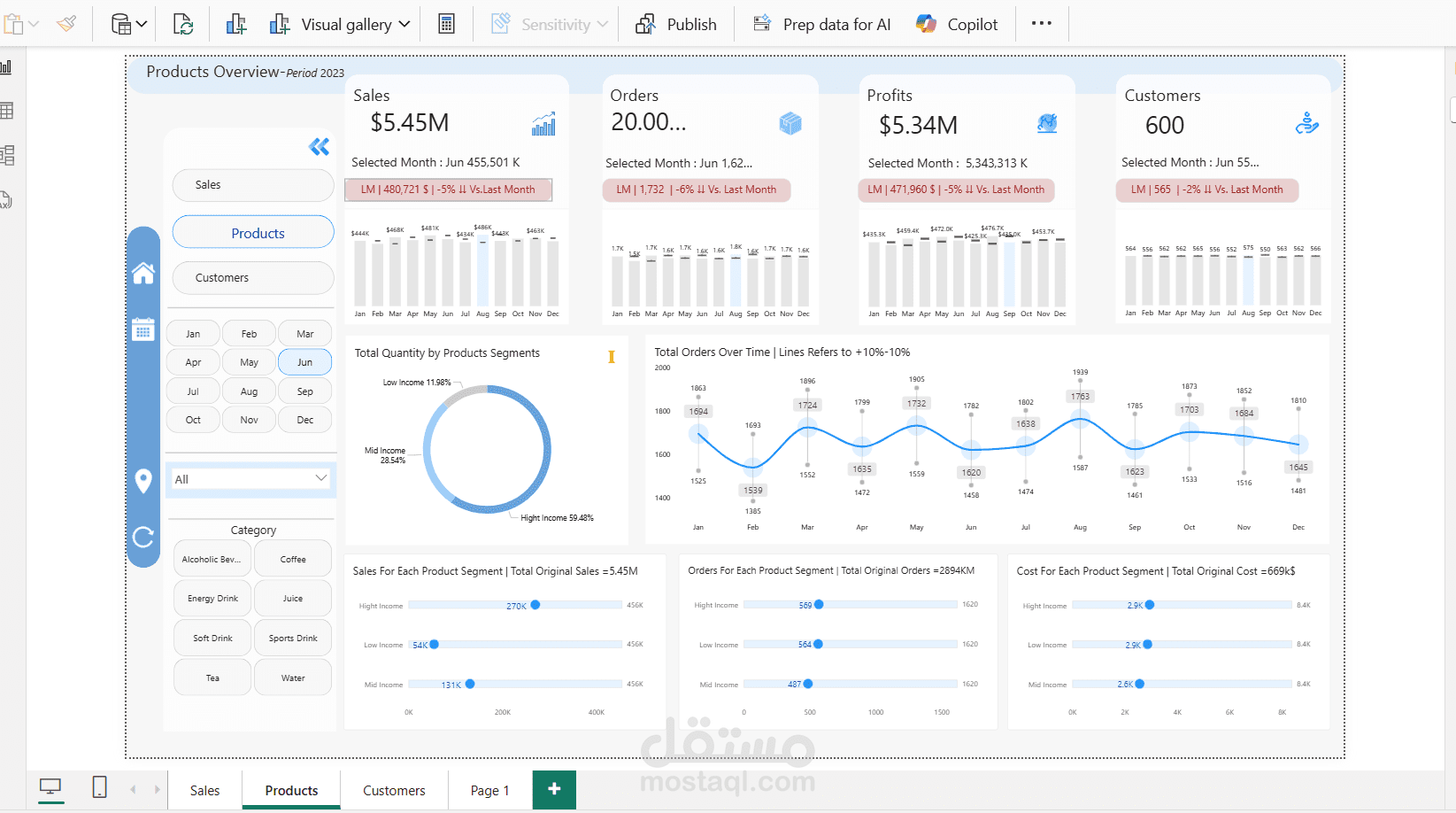
Task: Add a new page with the plus button
Action: (554, 789)
